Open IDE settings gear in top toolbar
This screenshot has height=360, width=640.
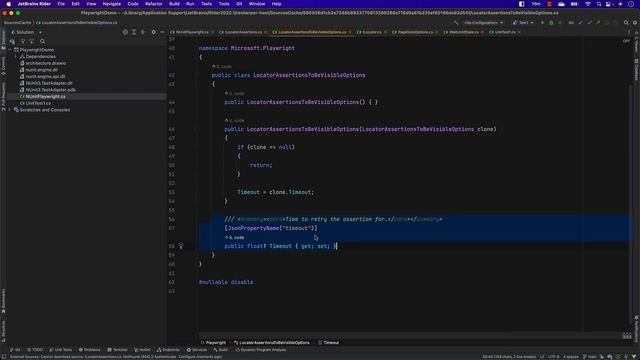(635, 23)
